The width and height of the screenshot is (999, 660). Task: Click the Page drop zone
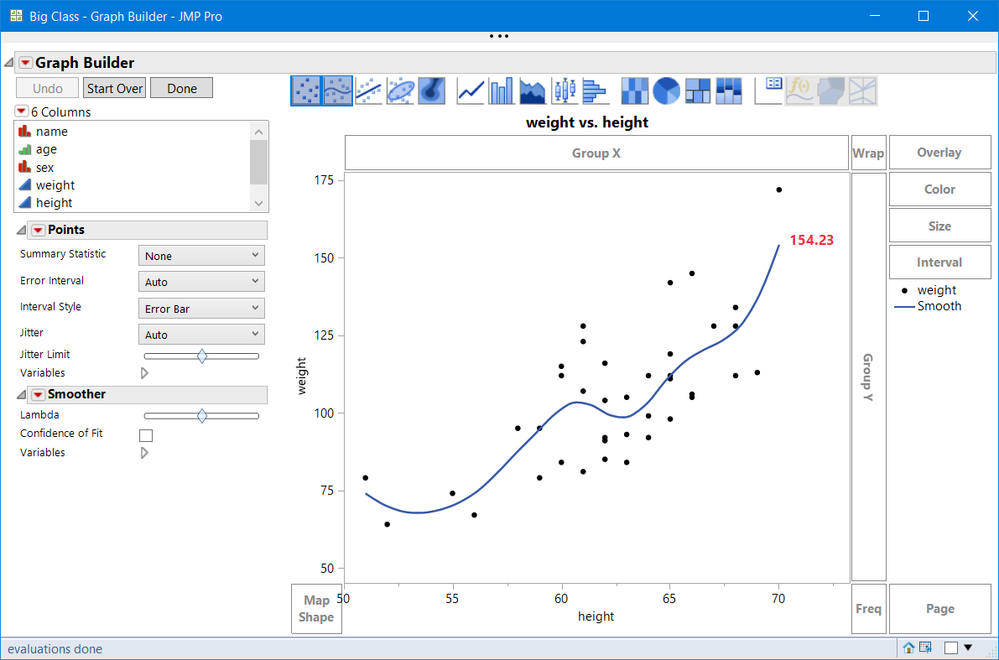click(x=940, y=608)
